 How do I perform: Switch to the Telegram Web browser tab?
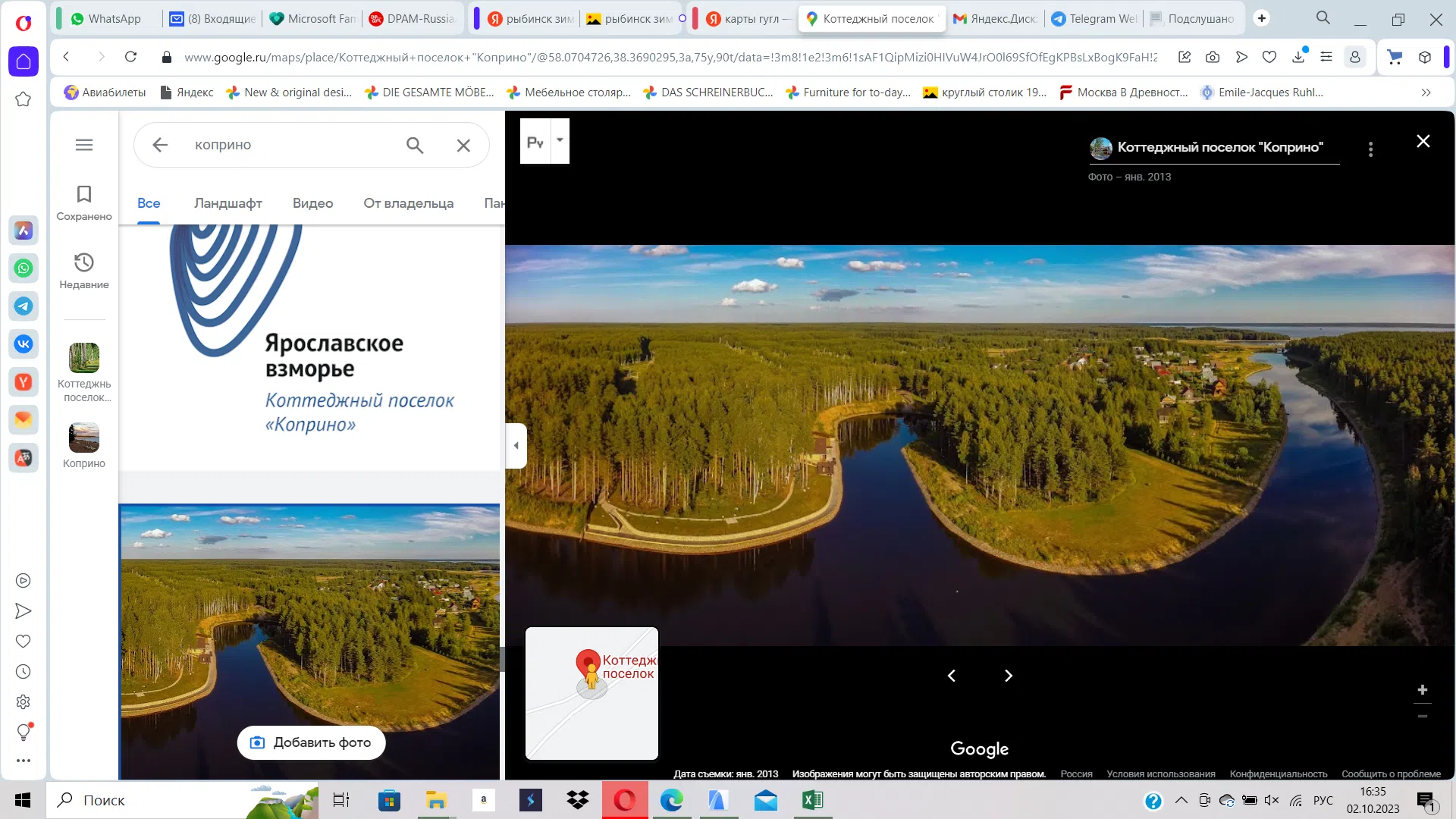pos(1094,18)
